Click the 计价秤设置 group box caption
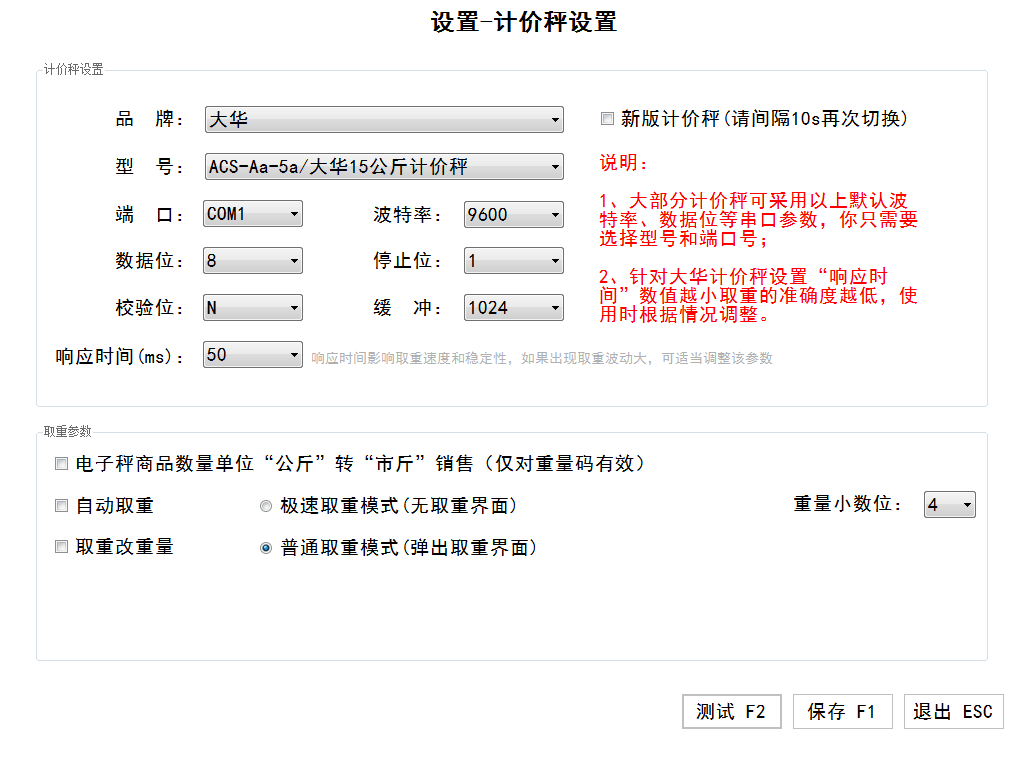Viewport: 1024px width, 768px height. point(73,69)
